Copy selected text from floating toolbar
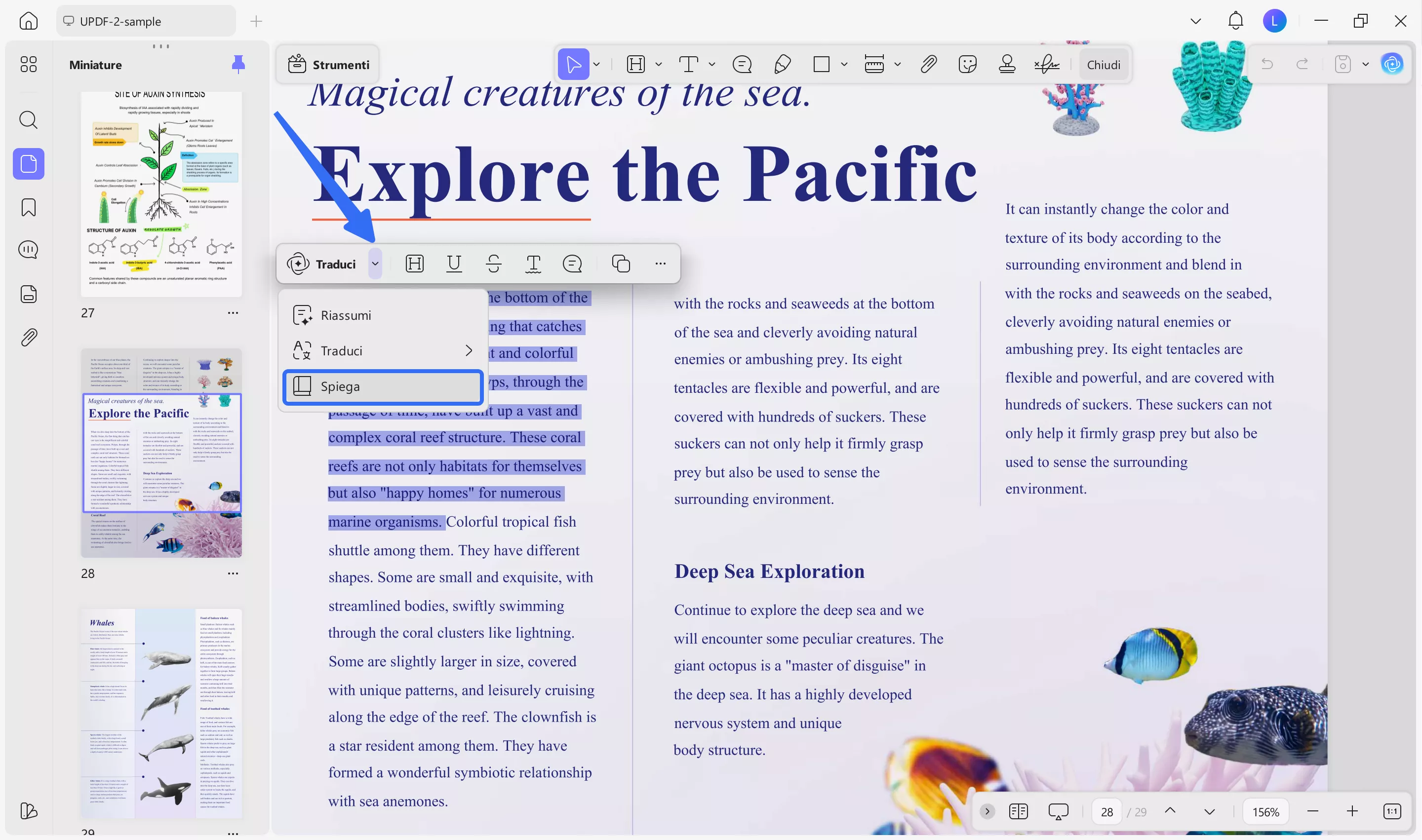The image size is (1422, 840). (x=621, y=264)
